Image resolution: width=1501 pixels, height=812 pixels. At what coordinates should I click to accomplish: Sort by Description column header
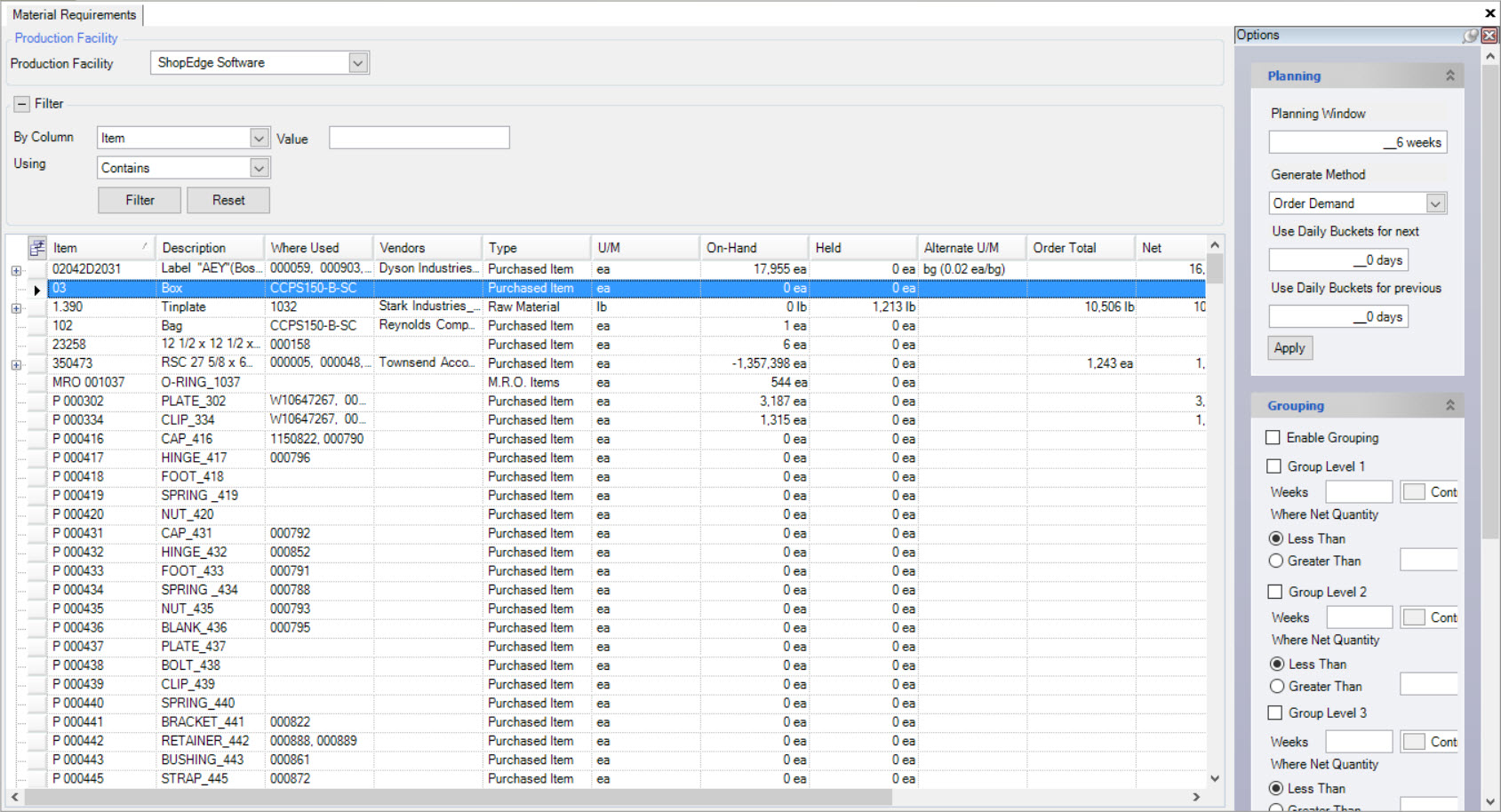(x=210, y=248)
